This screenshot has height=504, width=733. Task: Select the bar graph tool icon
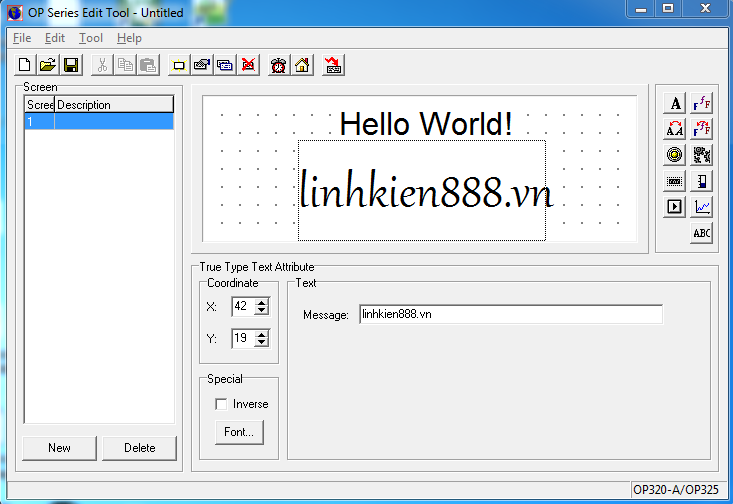point(702,181)
